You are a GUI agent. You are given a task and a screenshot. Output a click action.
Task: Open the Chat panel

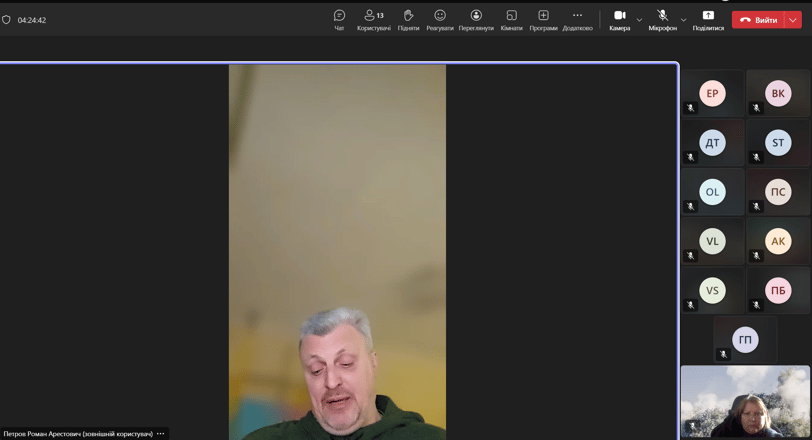(x=339, y=20)
